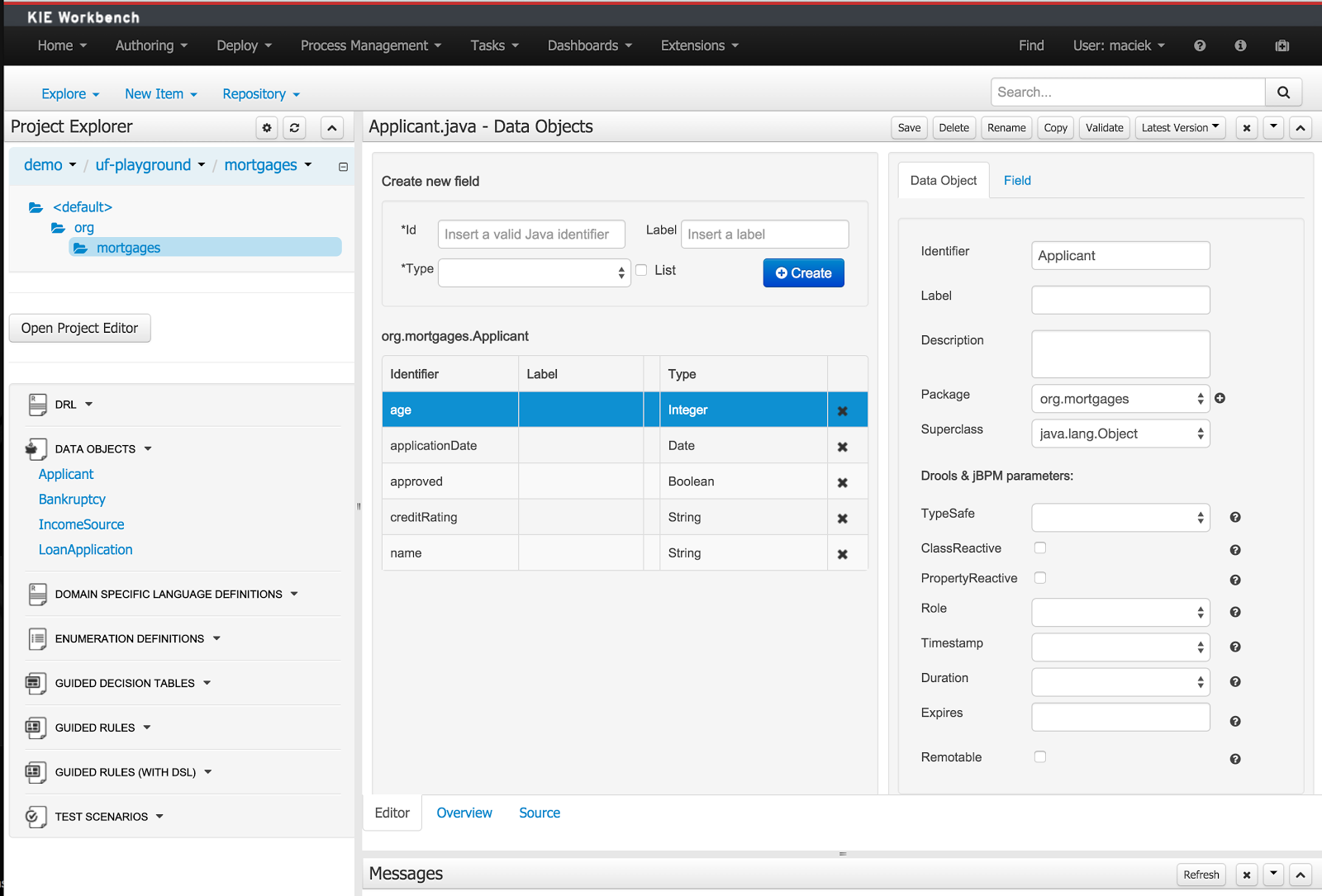Enable Remotable checkbox
Viewport: 1322px width, 896px height.
coord(1040,756)
